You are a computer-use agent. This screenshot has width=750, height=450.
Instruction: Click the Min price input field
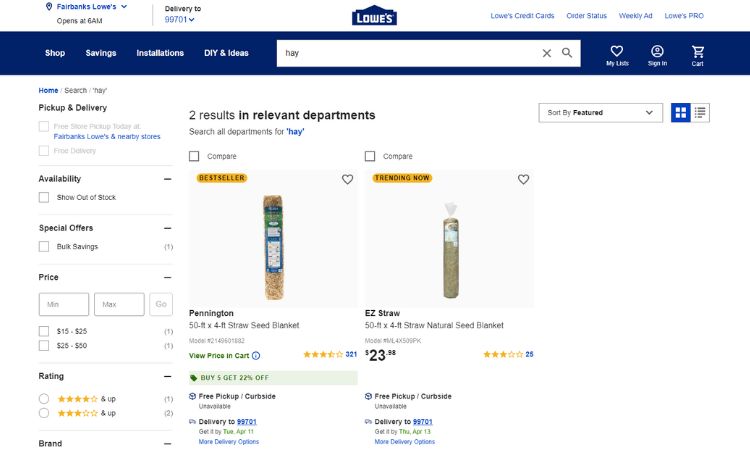coord(64,304)
